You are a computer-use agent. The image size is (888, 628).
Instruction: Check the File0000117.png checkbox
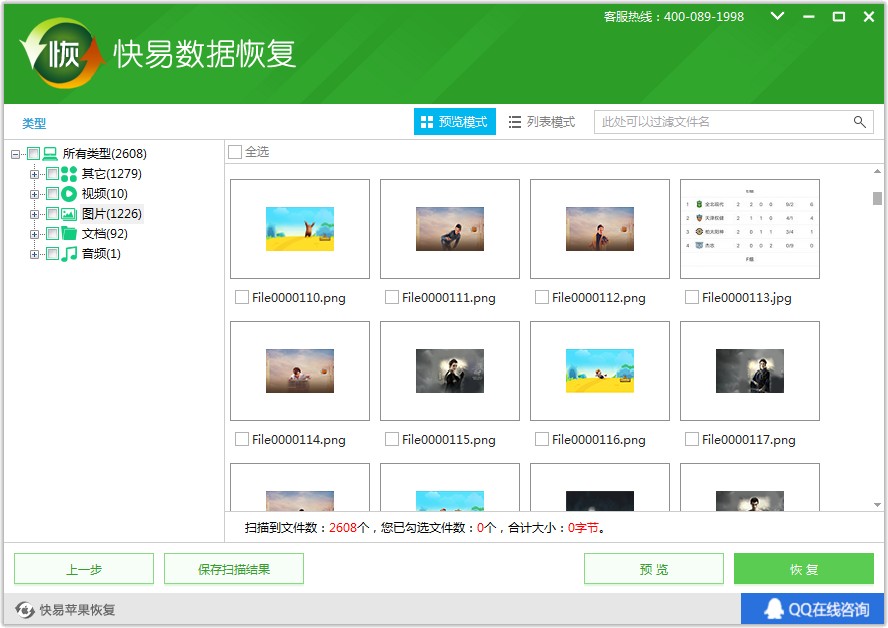691,439
